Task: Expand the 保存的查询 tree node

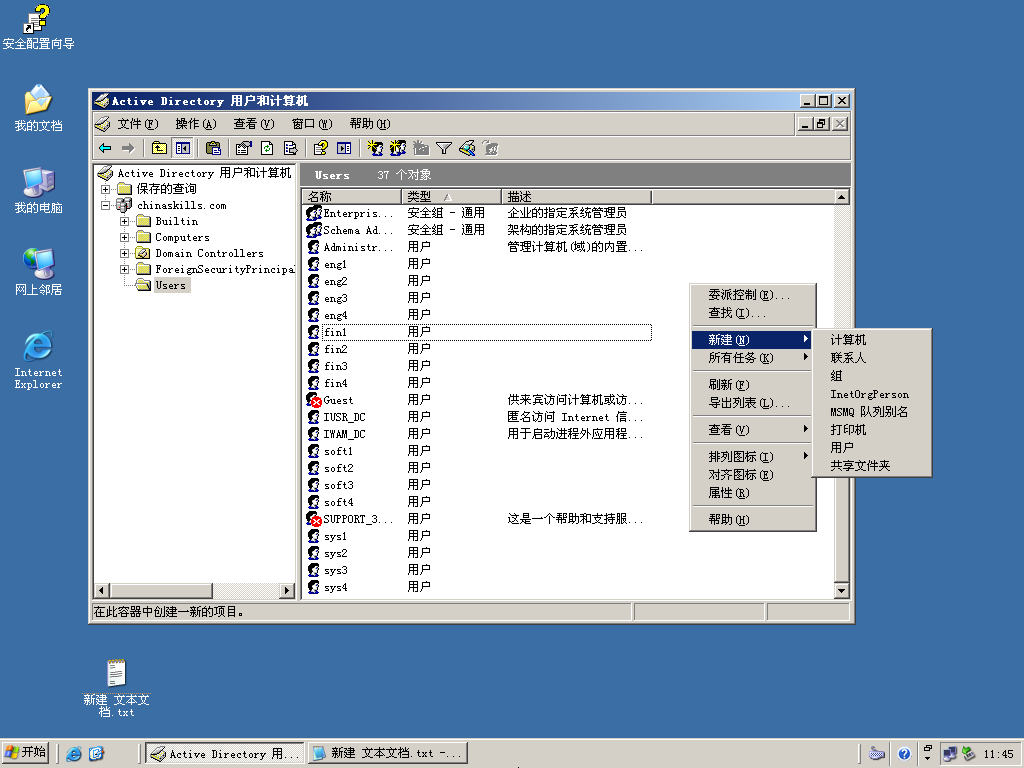Action: point(105,189)
